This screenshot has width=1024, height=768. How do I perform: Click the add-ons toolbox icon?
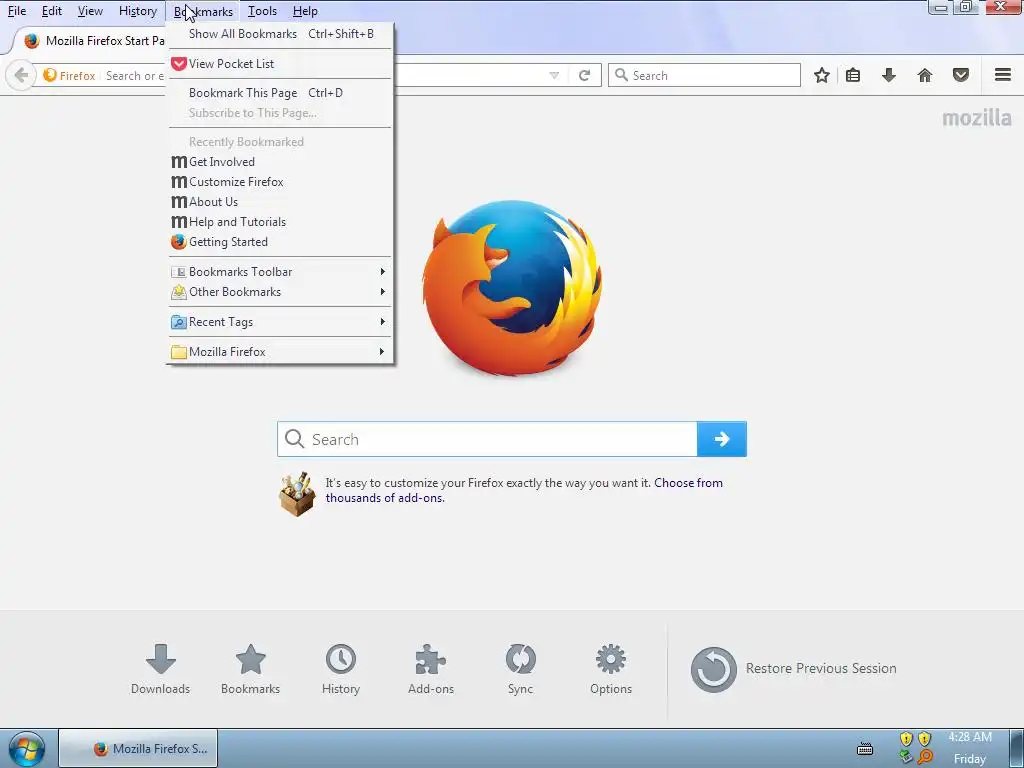(x=297, y=493)
